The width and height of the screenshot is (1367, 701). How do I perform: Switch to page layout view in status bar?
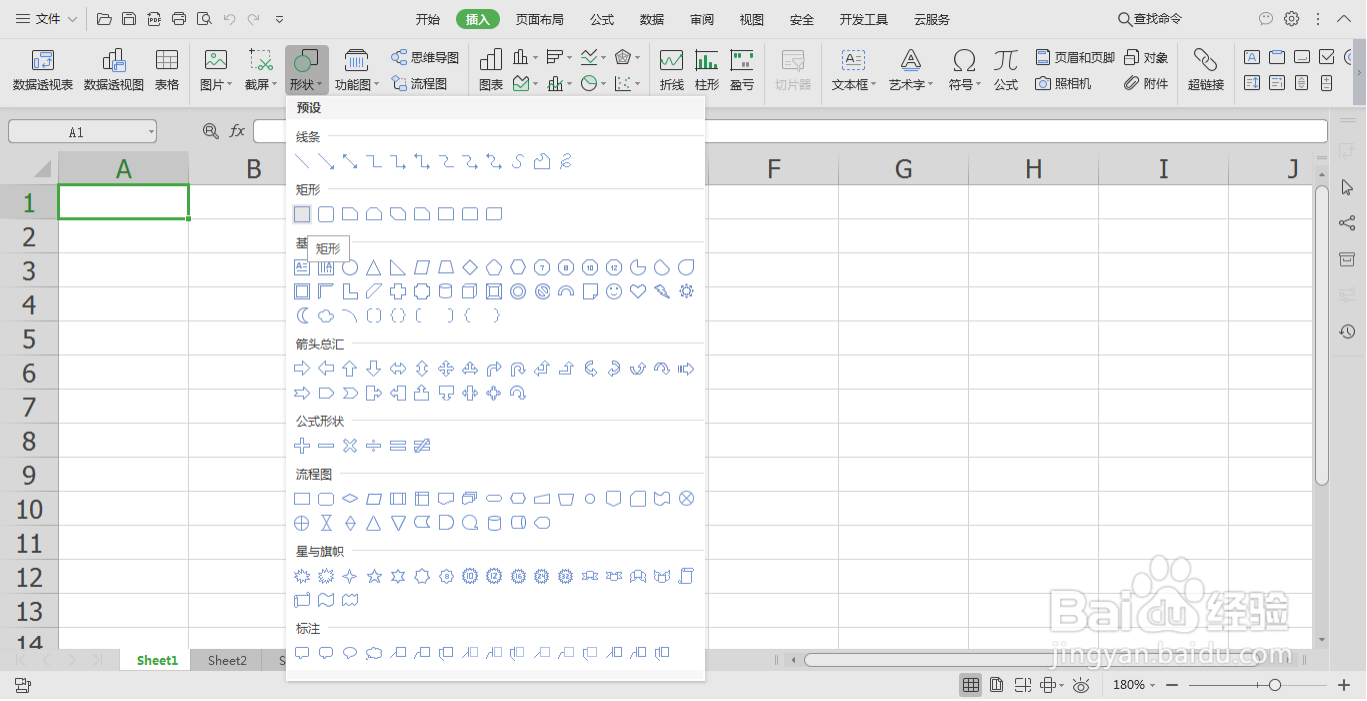pos(997,685)
